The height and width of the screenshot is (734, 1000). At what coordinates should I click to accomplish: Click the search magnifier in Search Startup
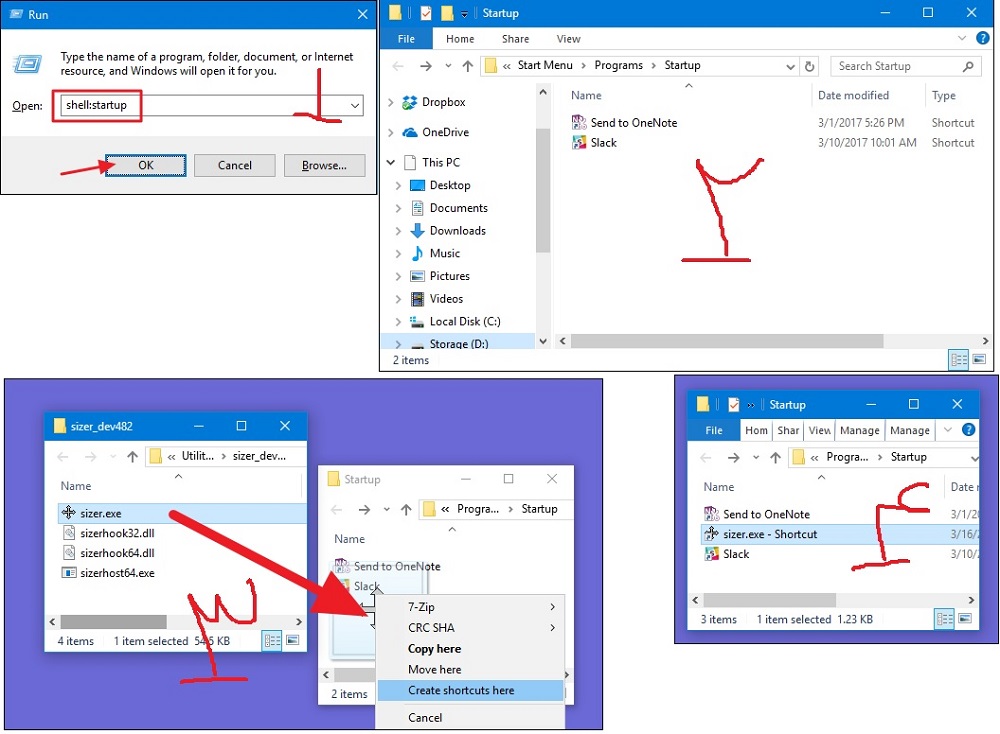pos(968,67)
